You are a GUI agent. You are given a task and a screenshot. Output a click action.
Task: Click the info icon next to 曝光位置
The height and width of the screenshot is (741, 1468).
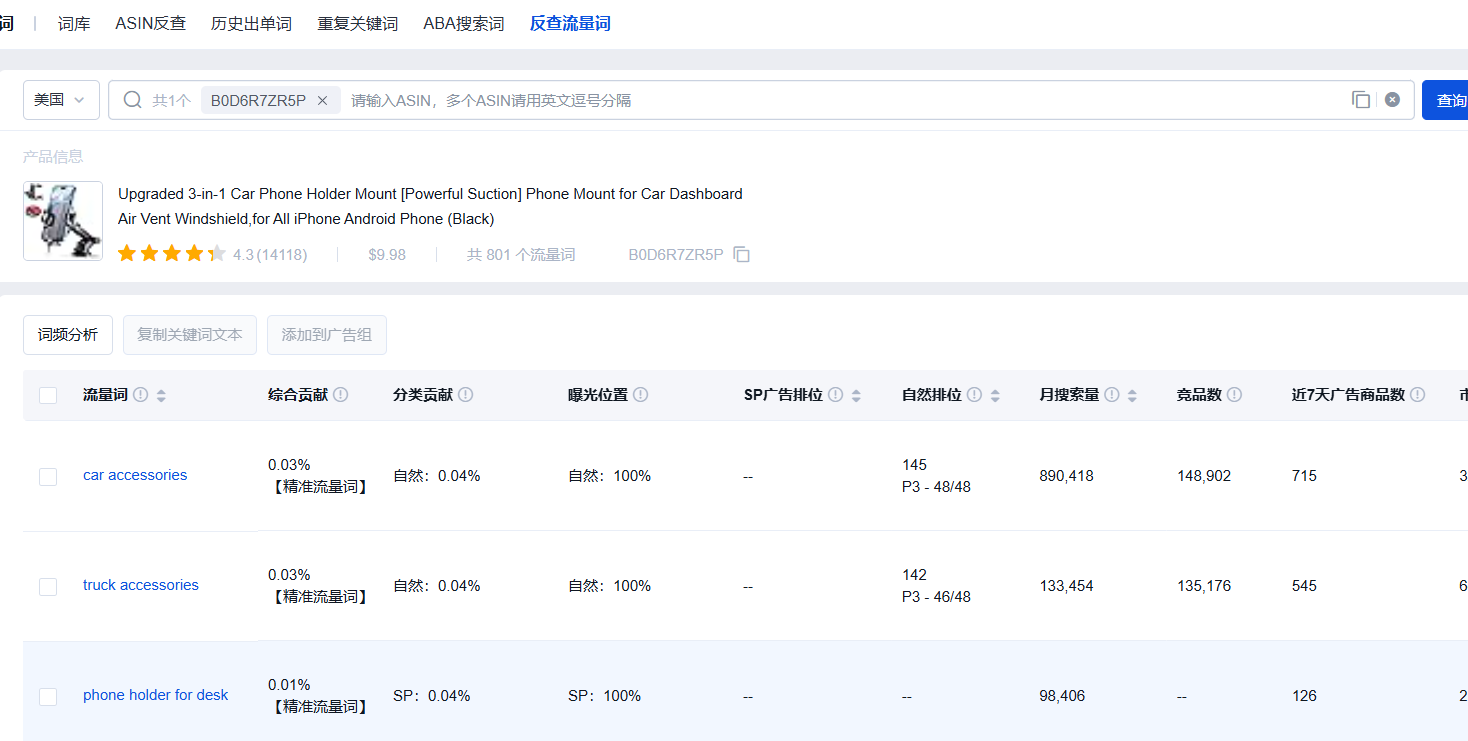tap(641, 395)
